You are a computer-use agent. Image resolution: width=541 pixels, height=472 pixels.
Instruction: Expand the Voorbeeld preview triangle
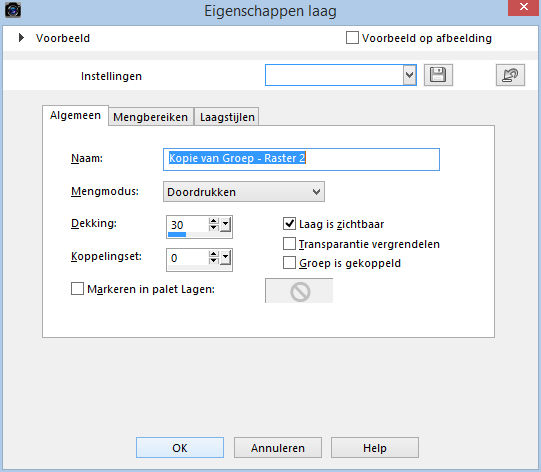(21, 38)
